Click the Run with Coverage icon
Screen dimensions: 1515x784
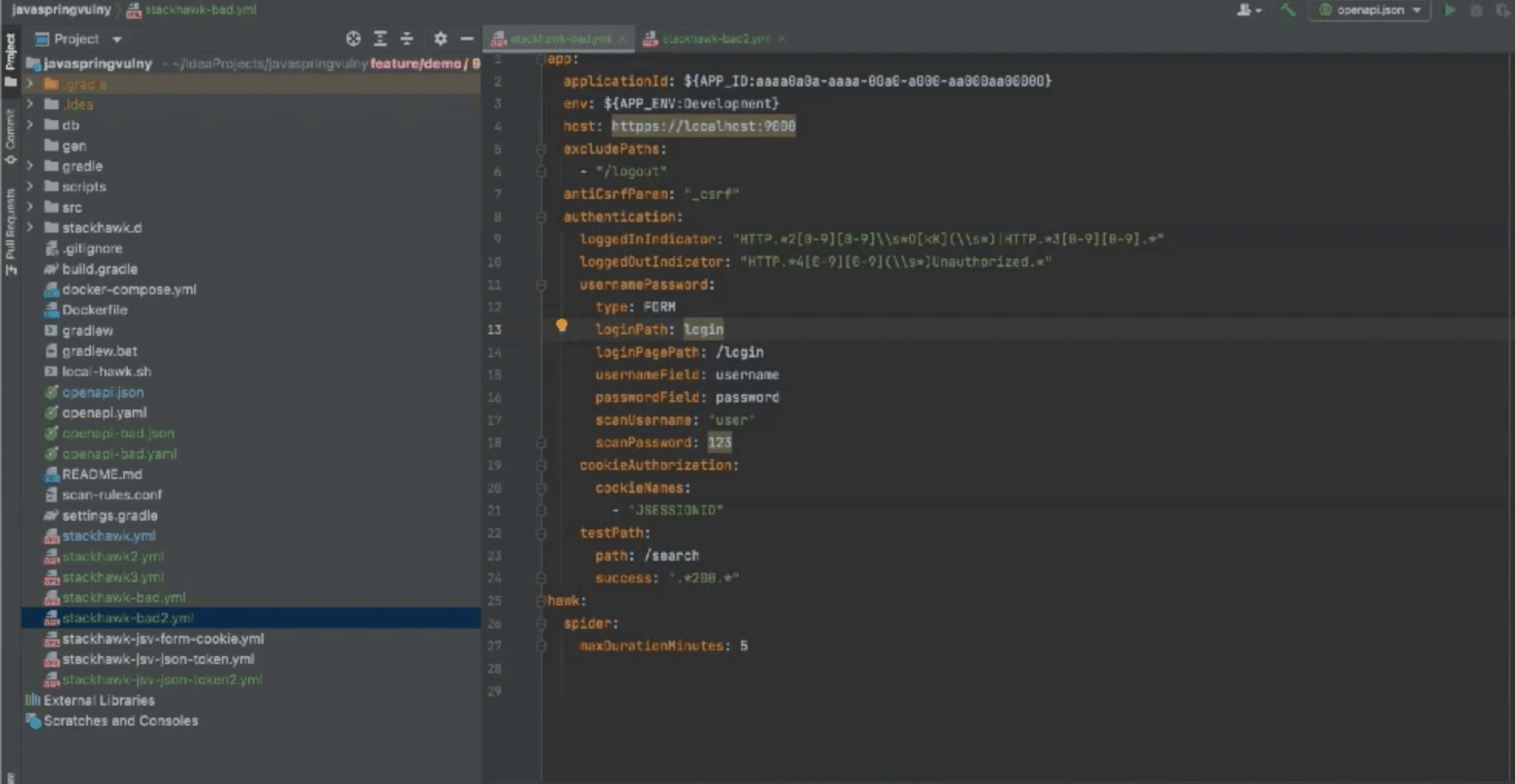click(x=1503, y=9)
